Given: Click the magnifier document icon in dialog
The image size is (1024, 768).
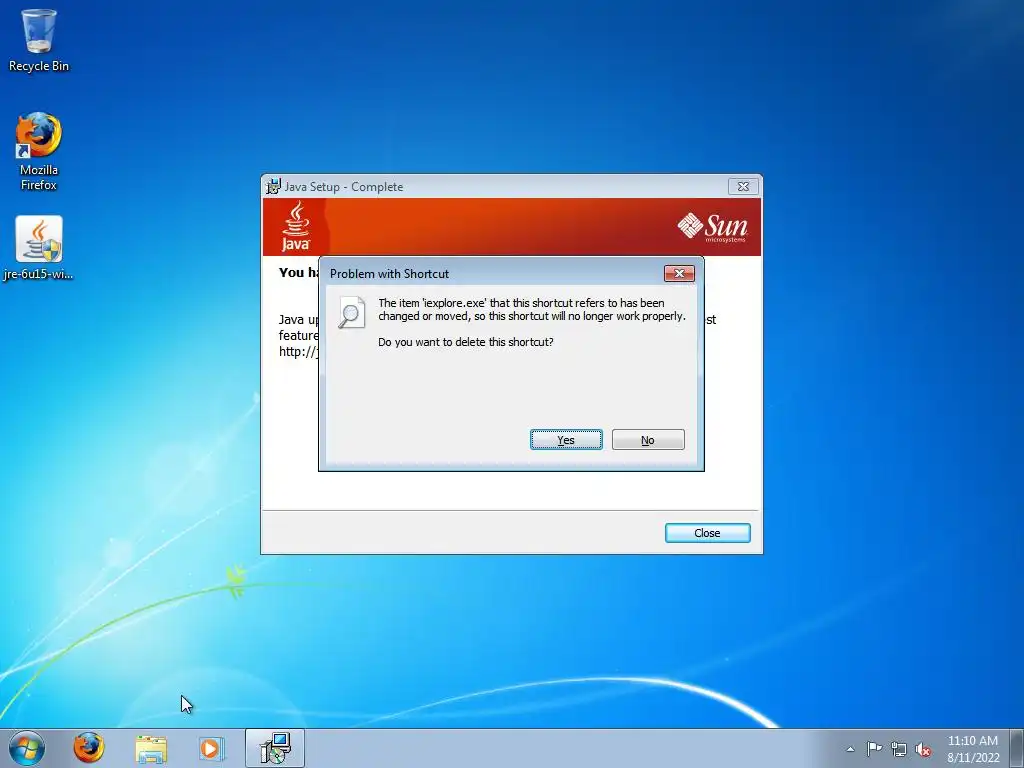Looking at the screenshot, I should [351, 313].
